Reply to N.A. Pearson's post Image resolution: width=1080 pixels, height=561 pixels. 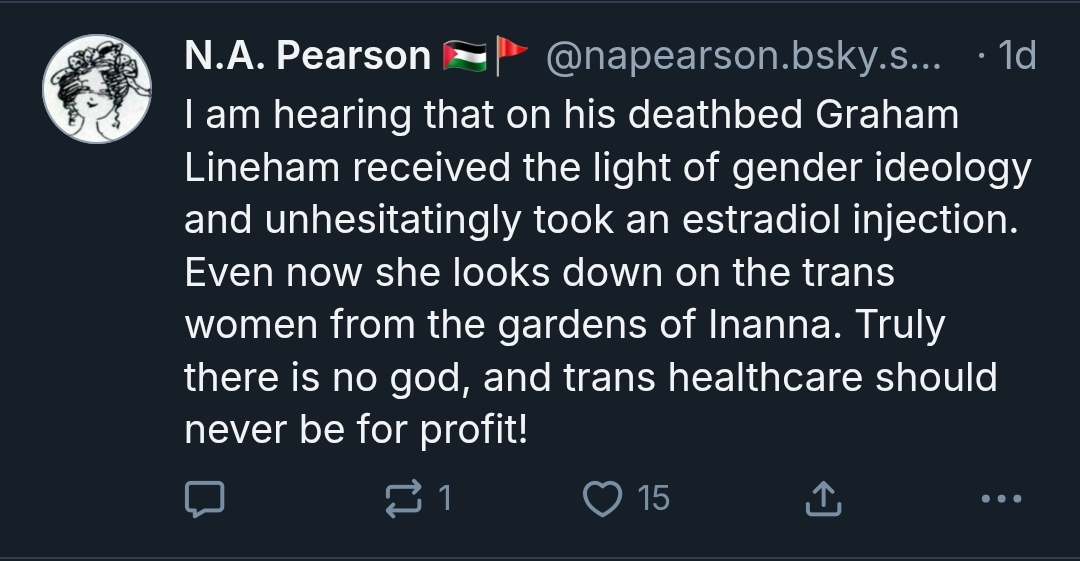(208, 497)
